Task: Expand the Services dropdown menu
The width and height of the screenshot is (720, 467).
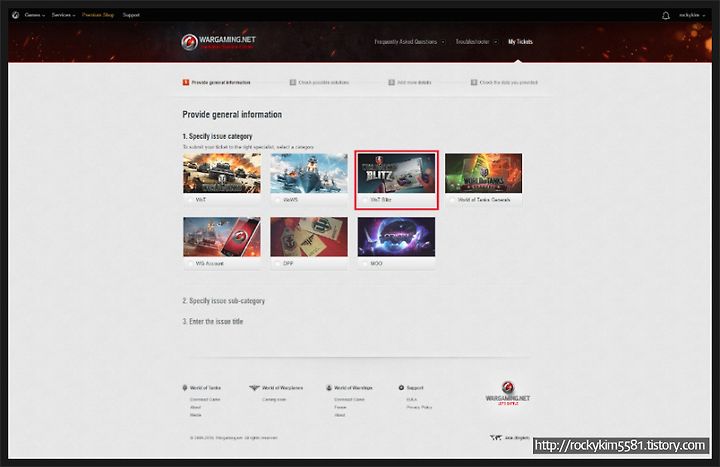Action: (x=63, y=15)
